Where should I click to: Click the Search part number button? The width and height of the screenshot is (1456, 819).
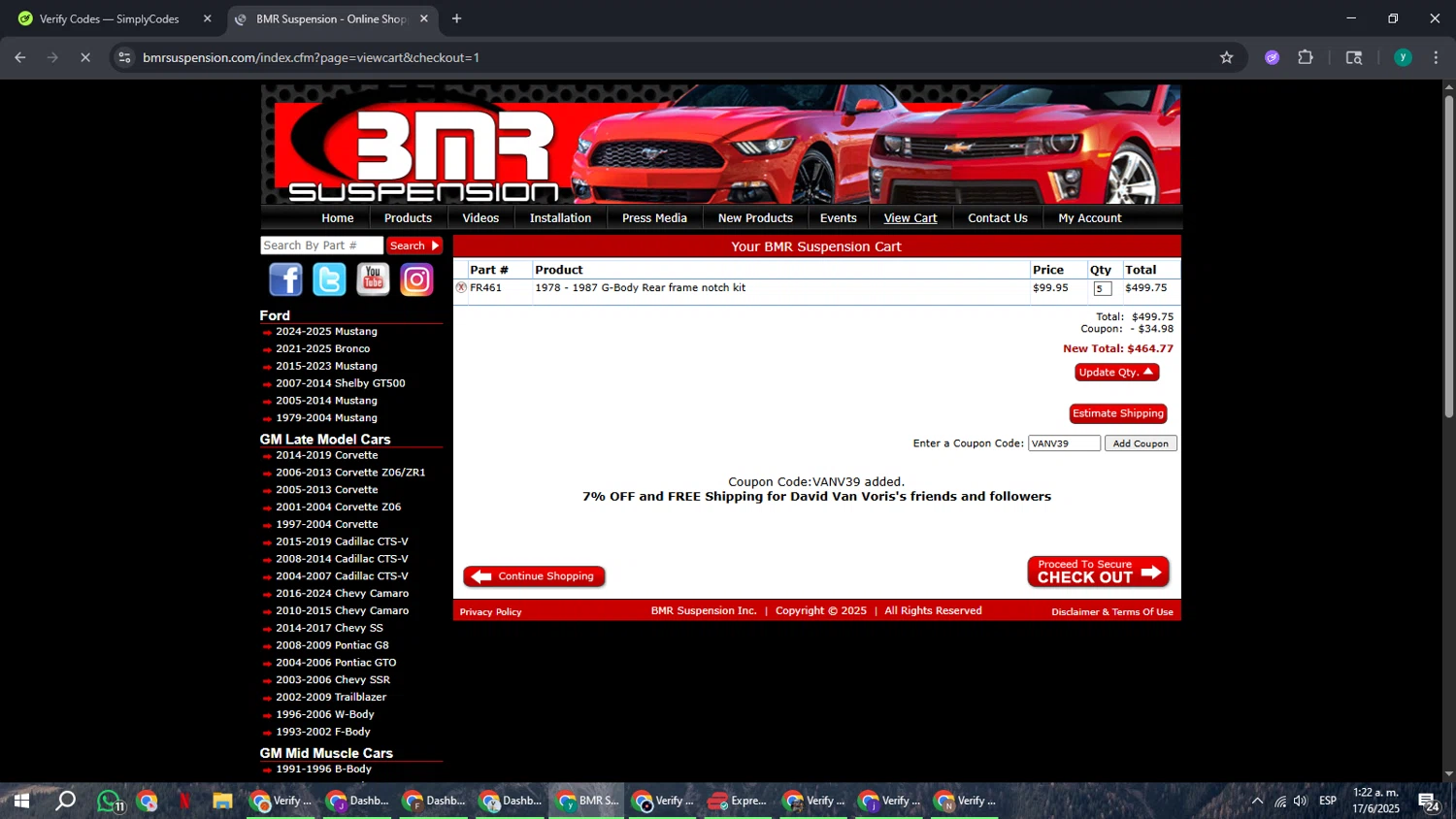(414, 246)
